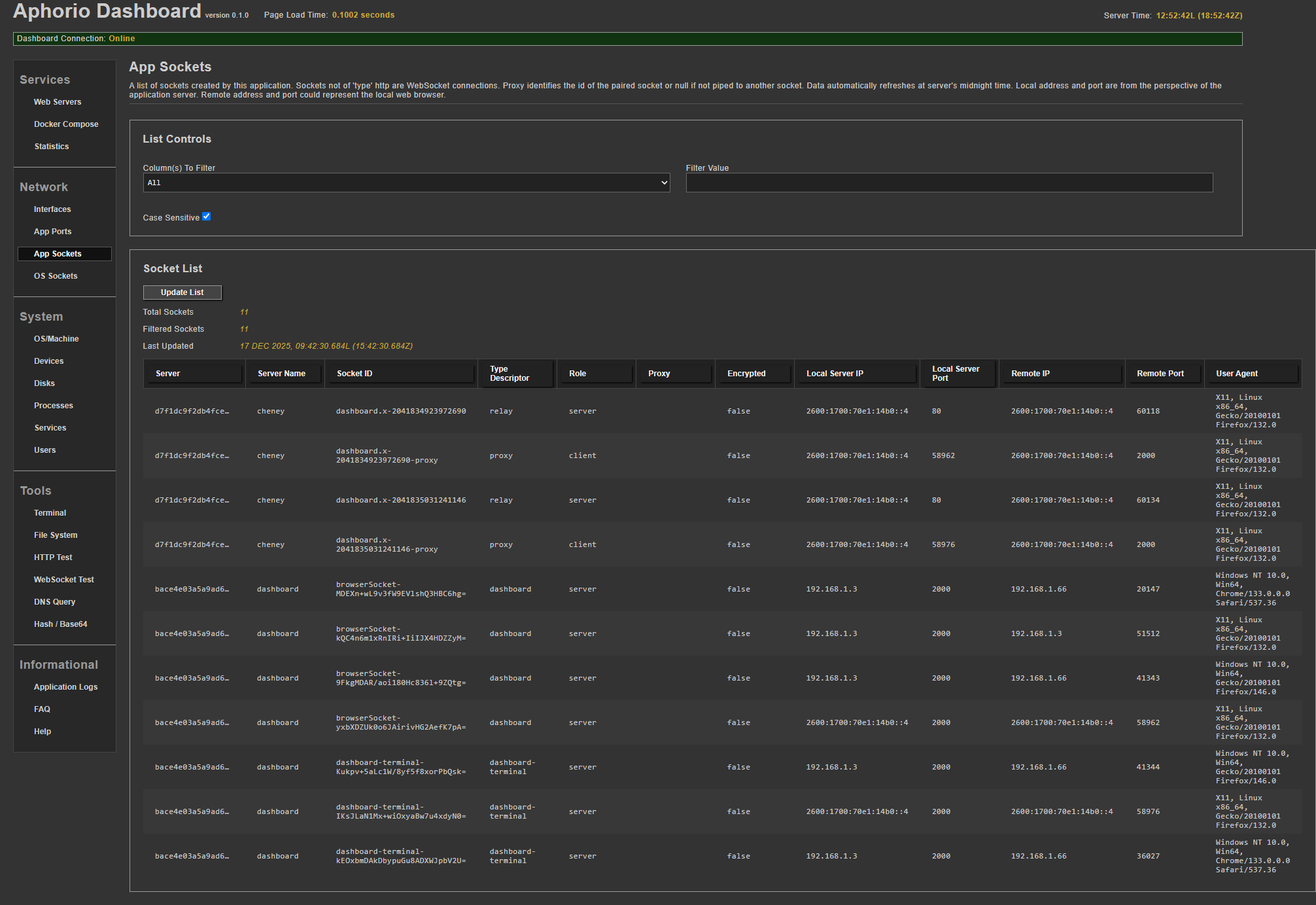Select App Ports in sidebar
The height and width of the screenshot is (905, 1316).
point(53,232)
